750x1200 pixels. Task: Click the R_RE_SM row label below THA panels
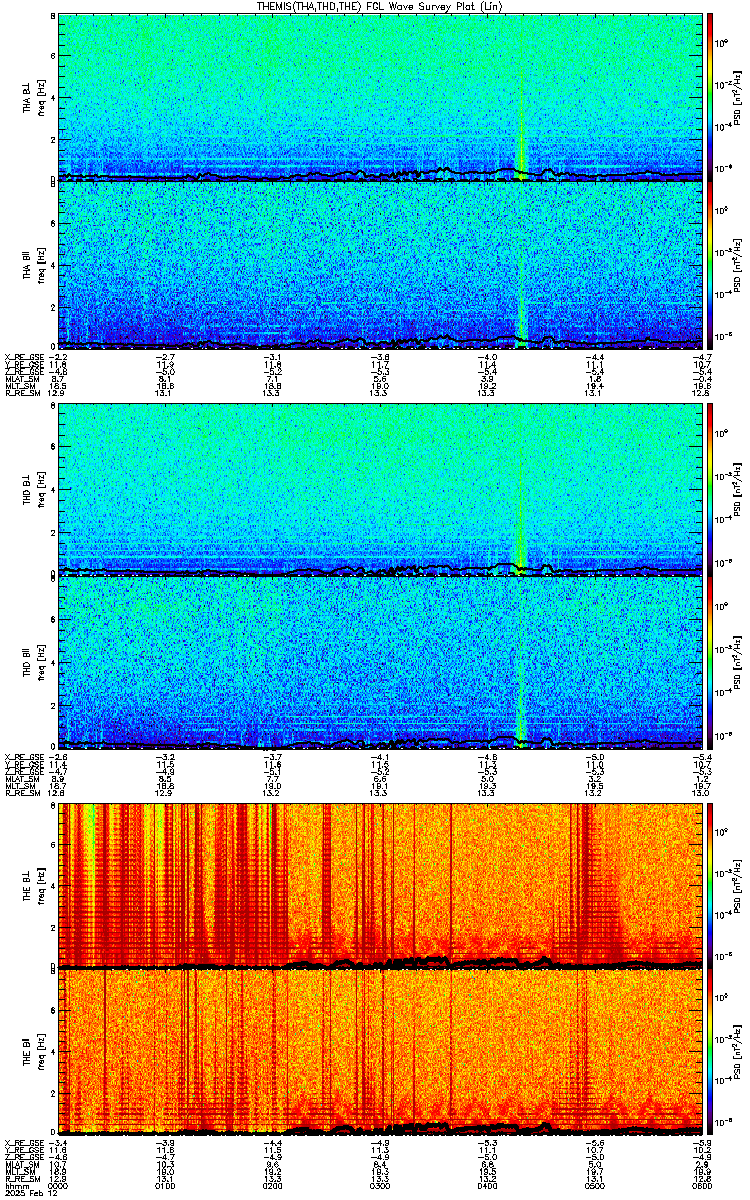(21, 393)
